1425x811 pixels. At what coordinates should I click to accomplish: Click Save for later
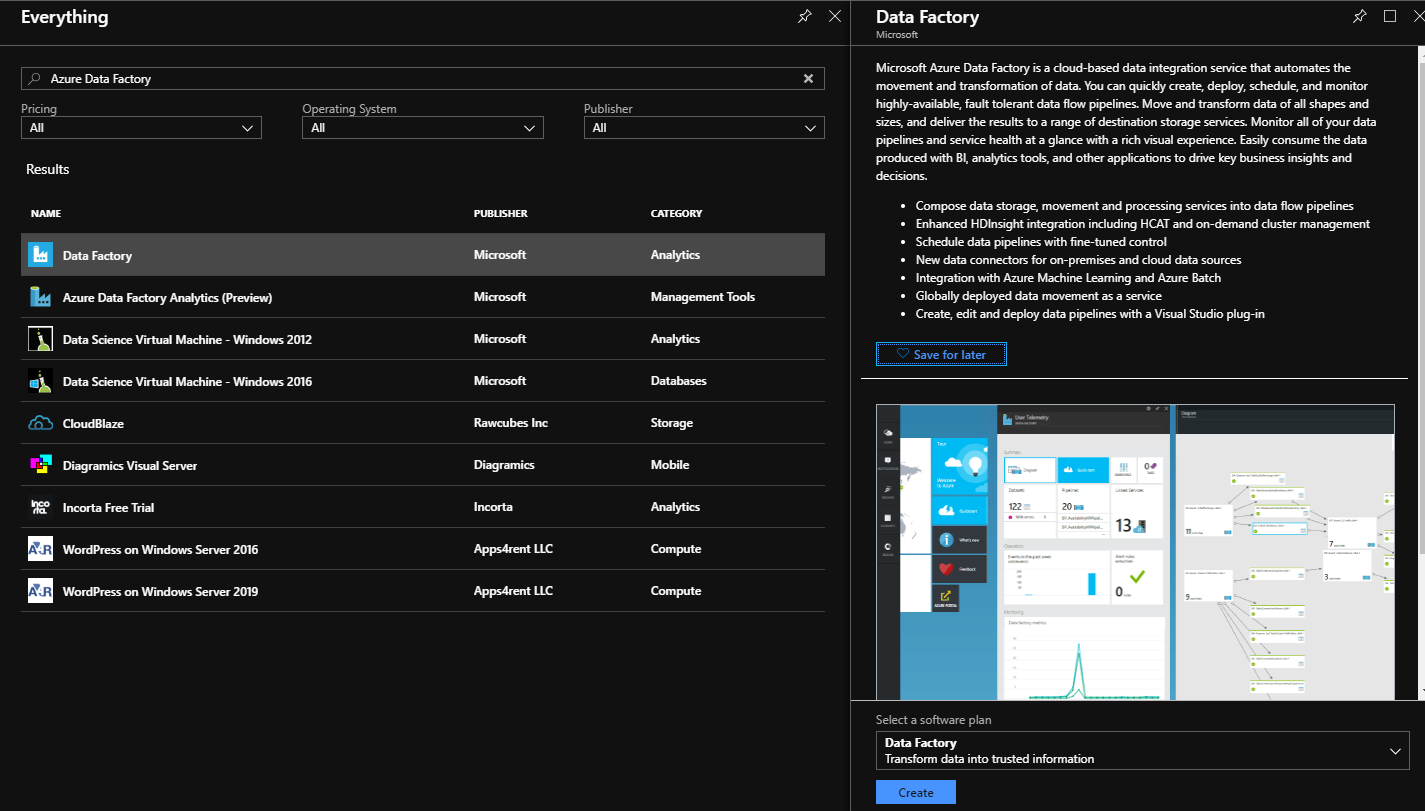point(941,354)
